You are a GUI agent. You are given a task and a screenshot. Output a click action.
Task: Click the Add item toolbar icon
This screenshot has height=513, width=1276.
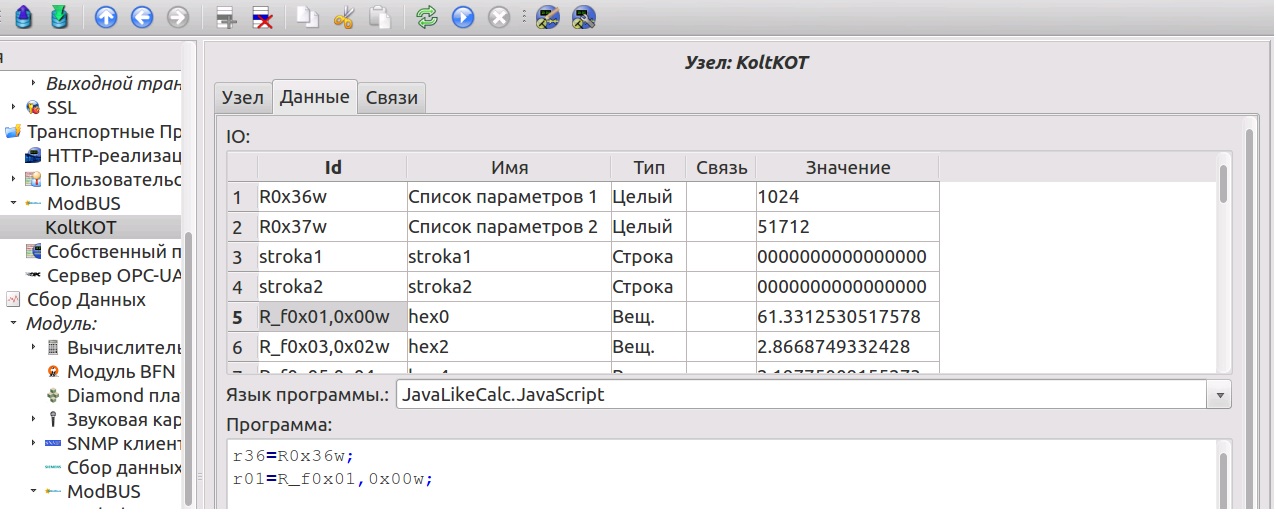(226, 17)
